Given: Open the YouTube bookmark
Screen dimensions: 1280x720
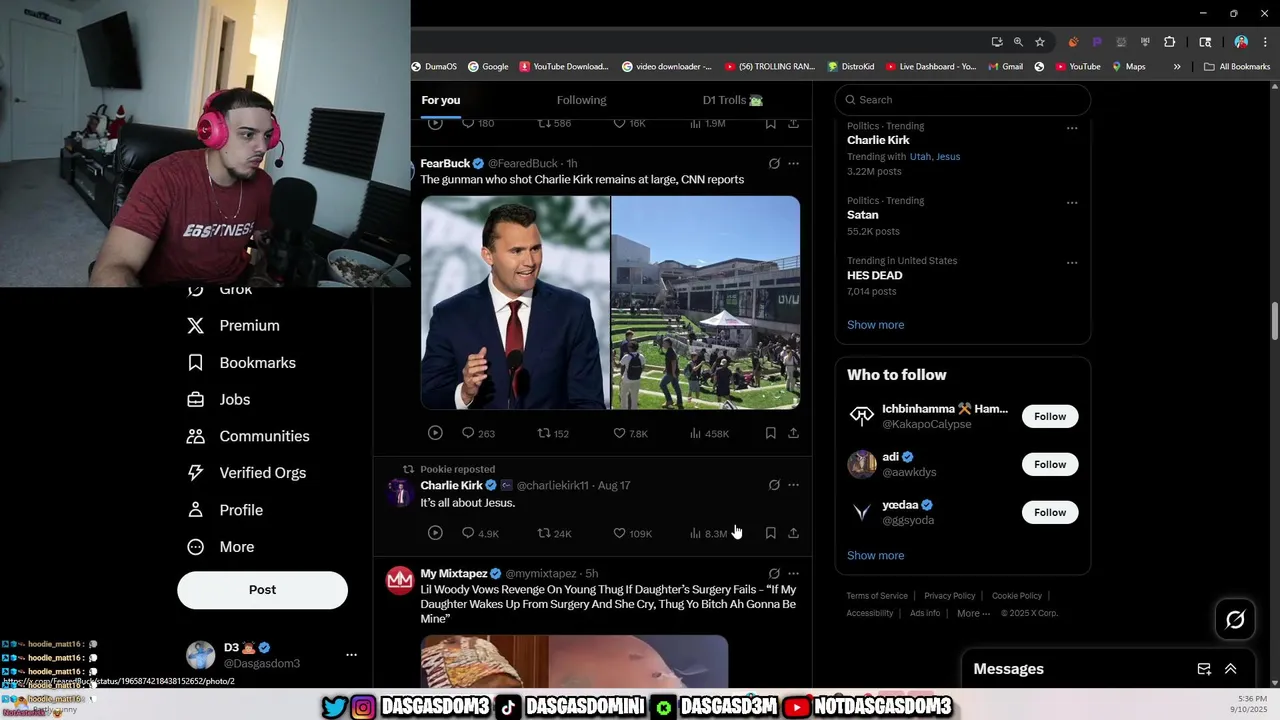Looking at the screenshot, I should (1077, 67).
